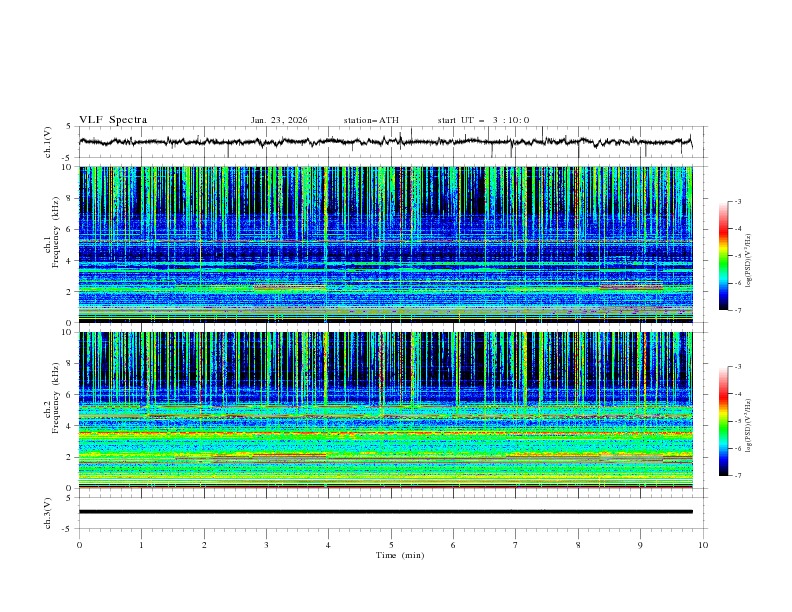
Task: Click the ch.3(V) axis label at bottom left
Action: click(50, 511)
